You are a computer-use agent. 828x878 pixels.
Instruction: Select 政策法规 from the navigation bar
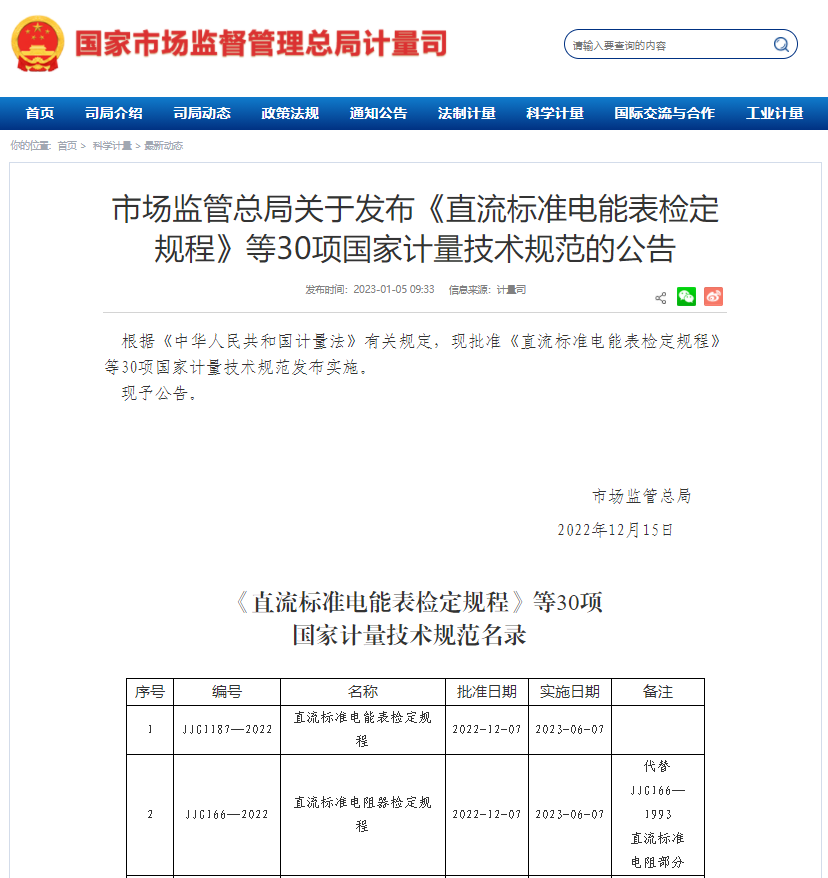coord(290,113)
